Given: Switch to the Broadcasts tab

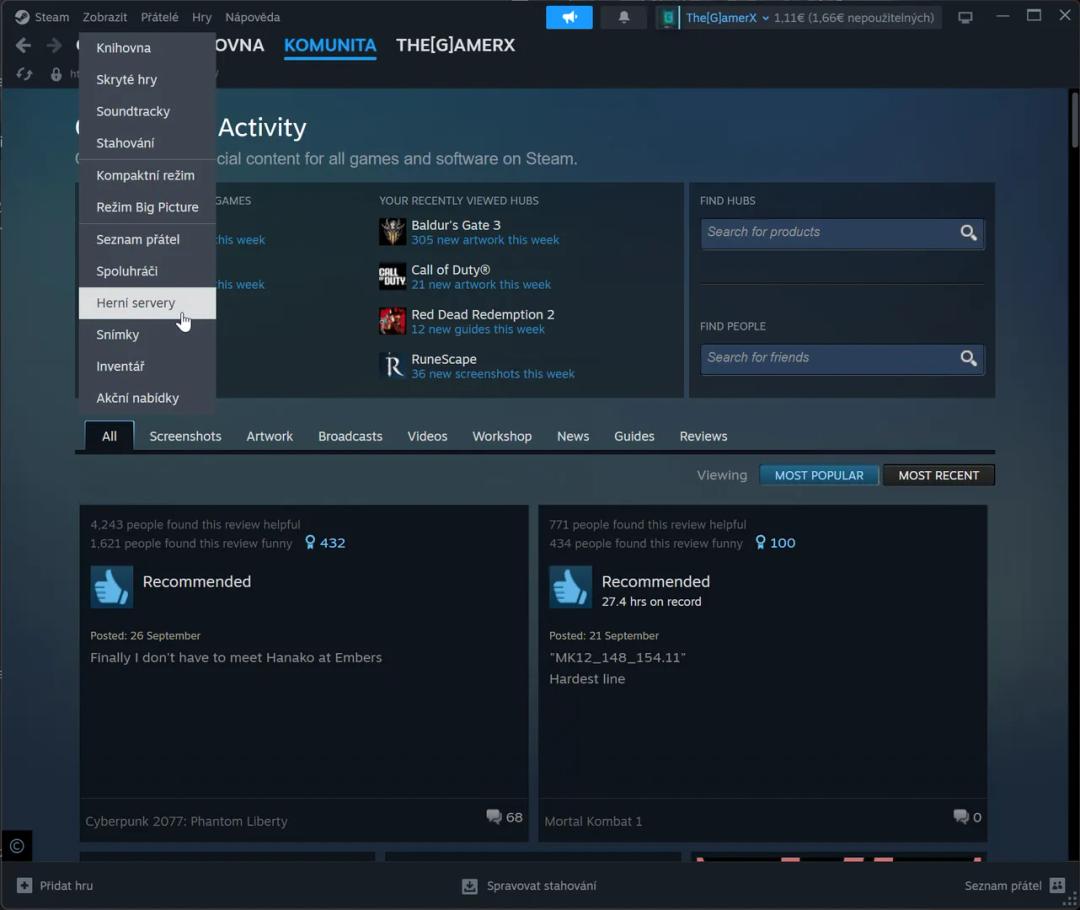Looking at the screenshot, I should pos(350,436).
